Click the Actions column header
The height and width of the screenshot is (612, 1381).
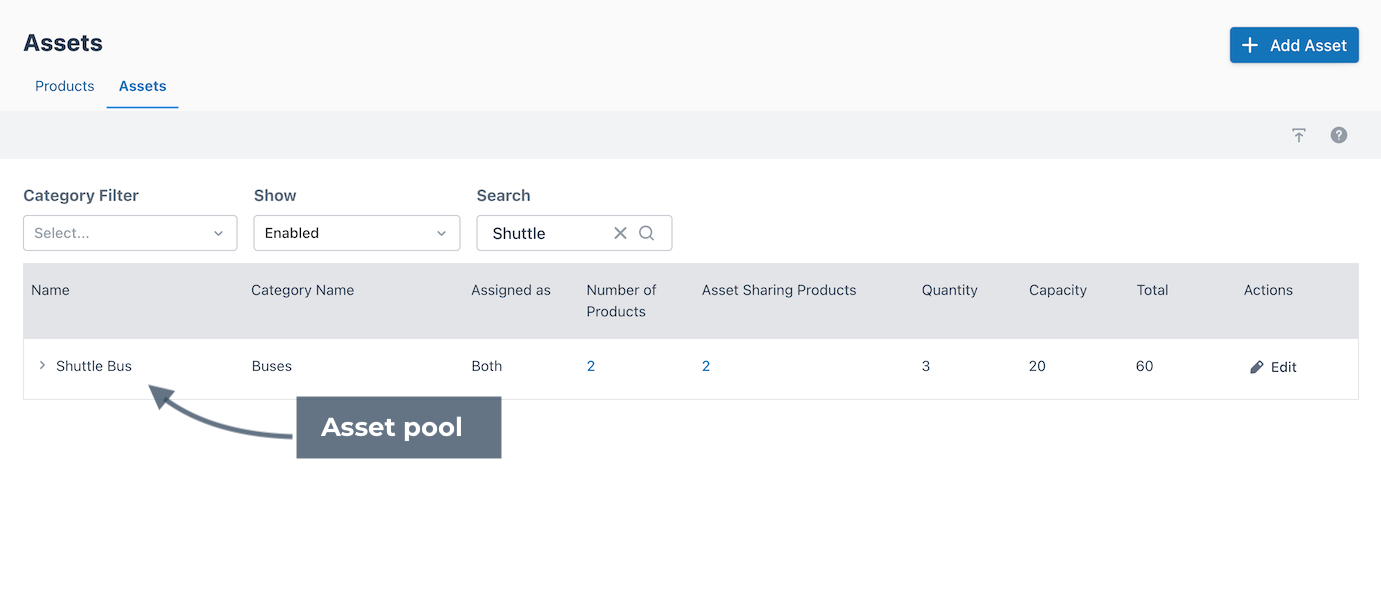(1268, 290)
